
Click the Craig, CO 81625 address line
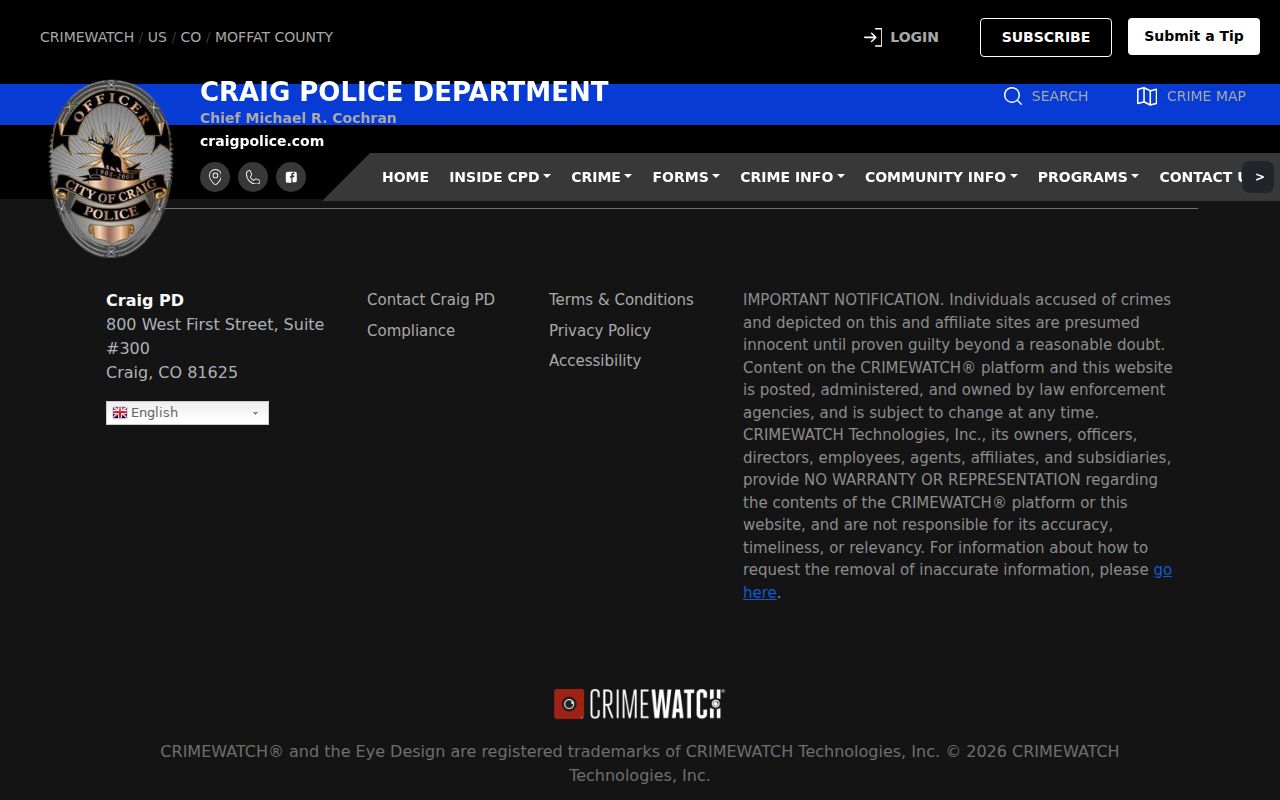click(172, 372)
